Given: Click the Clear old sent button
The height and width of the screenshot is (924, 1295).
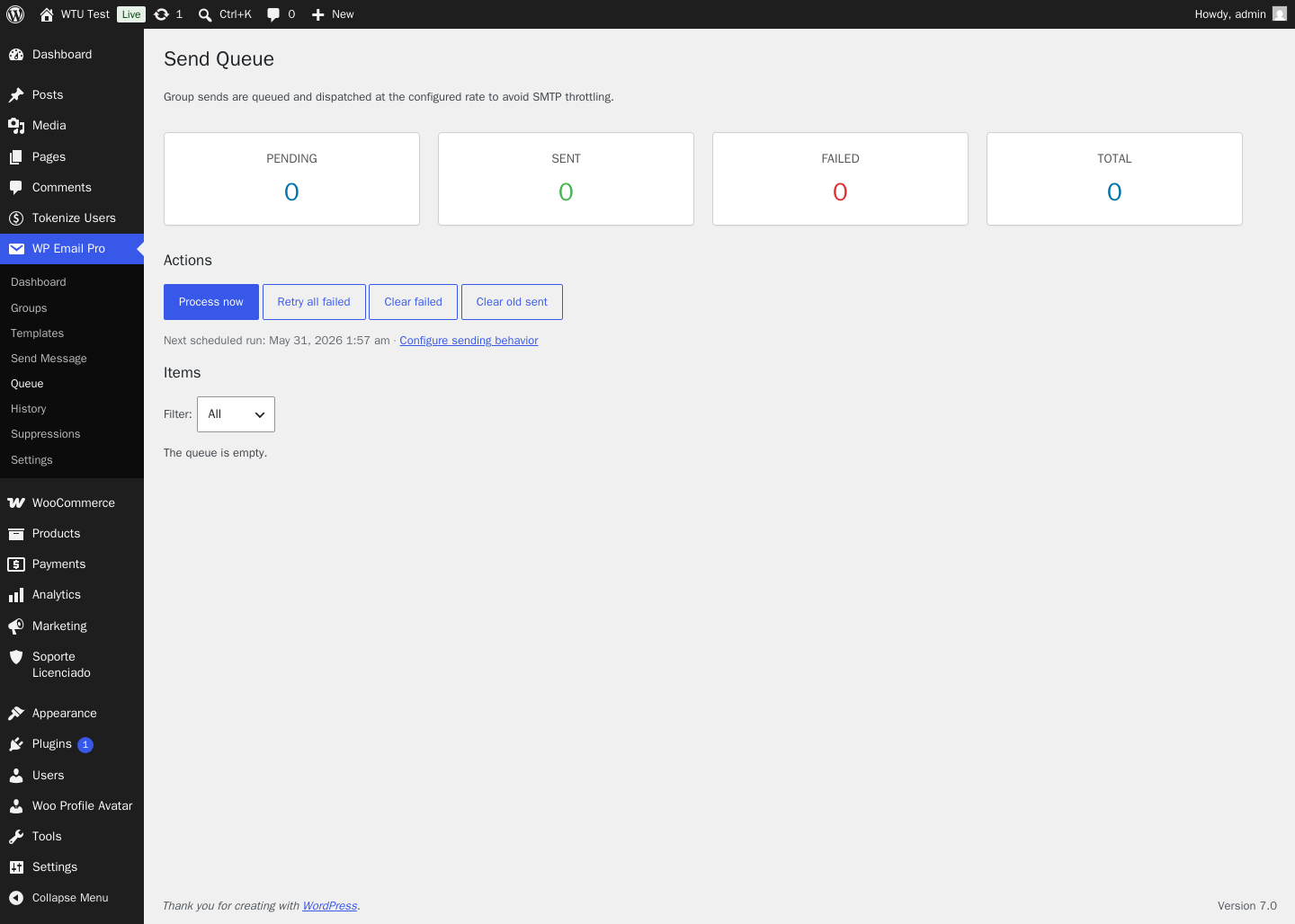Looking at the screenshot, I should click(512, 302).
